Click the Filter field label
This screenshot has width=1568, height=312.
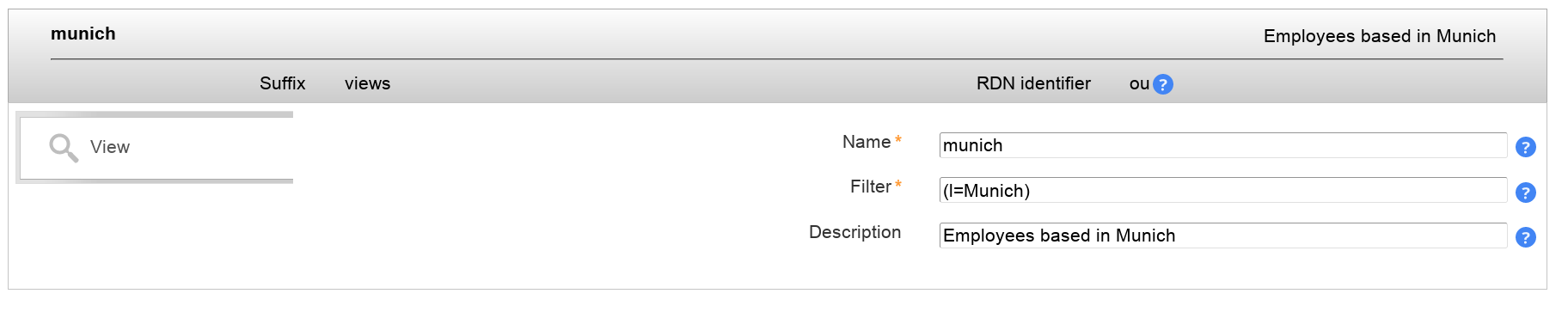871,187
